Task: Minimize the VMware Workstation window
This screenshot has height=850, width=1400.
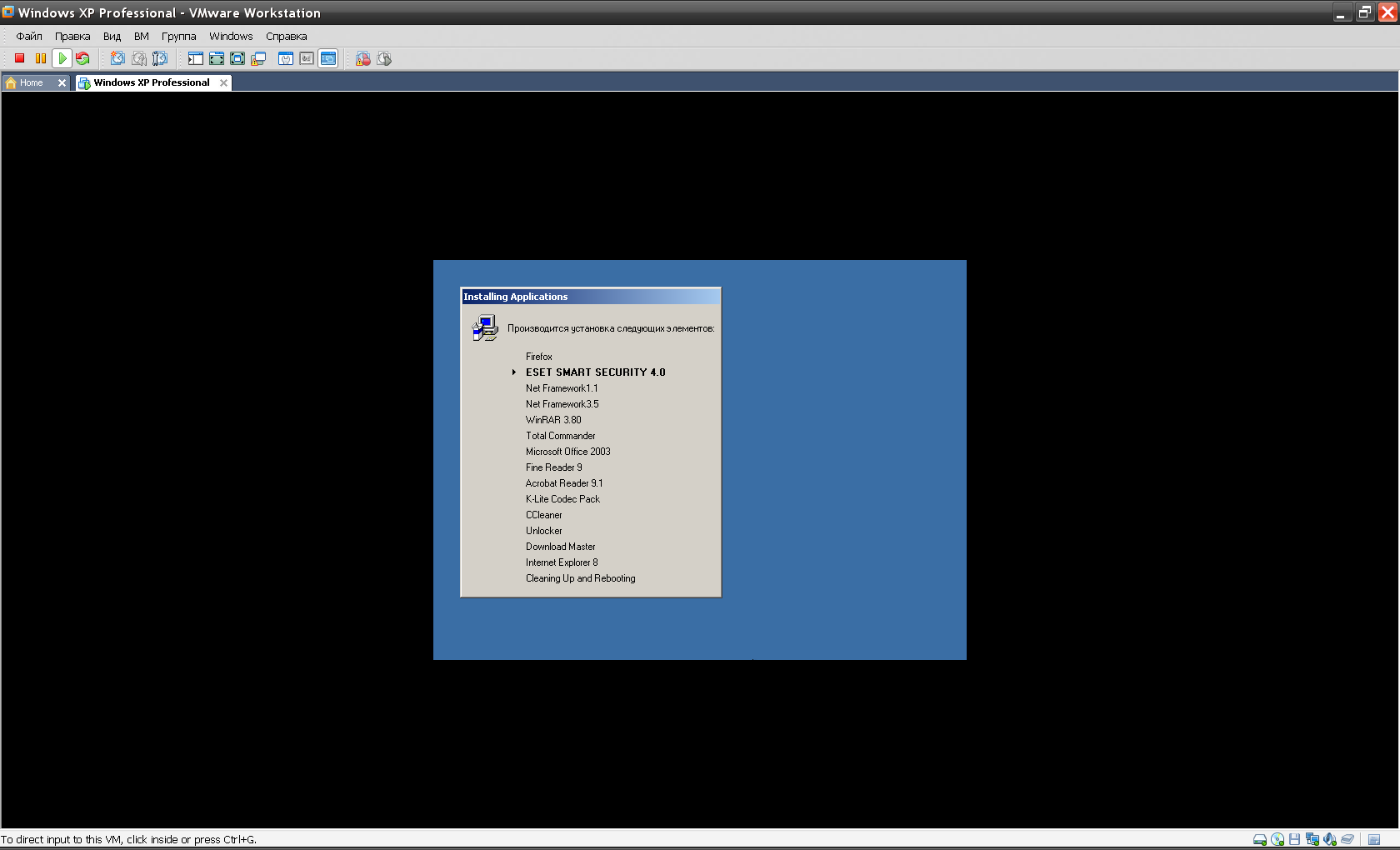Action: [1341, 12]
